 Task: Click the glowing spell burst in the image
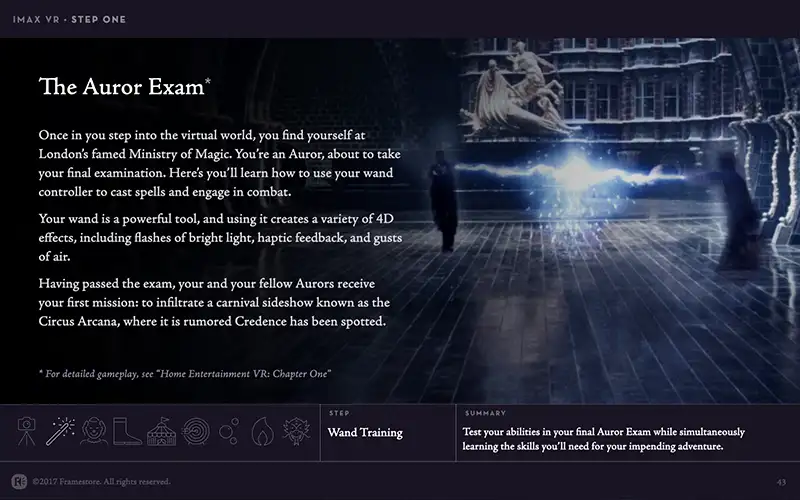[x=576, y=173]
